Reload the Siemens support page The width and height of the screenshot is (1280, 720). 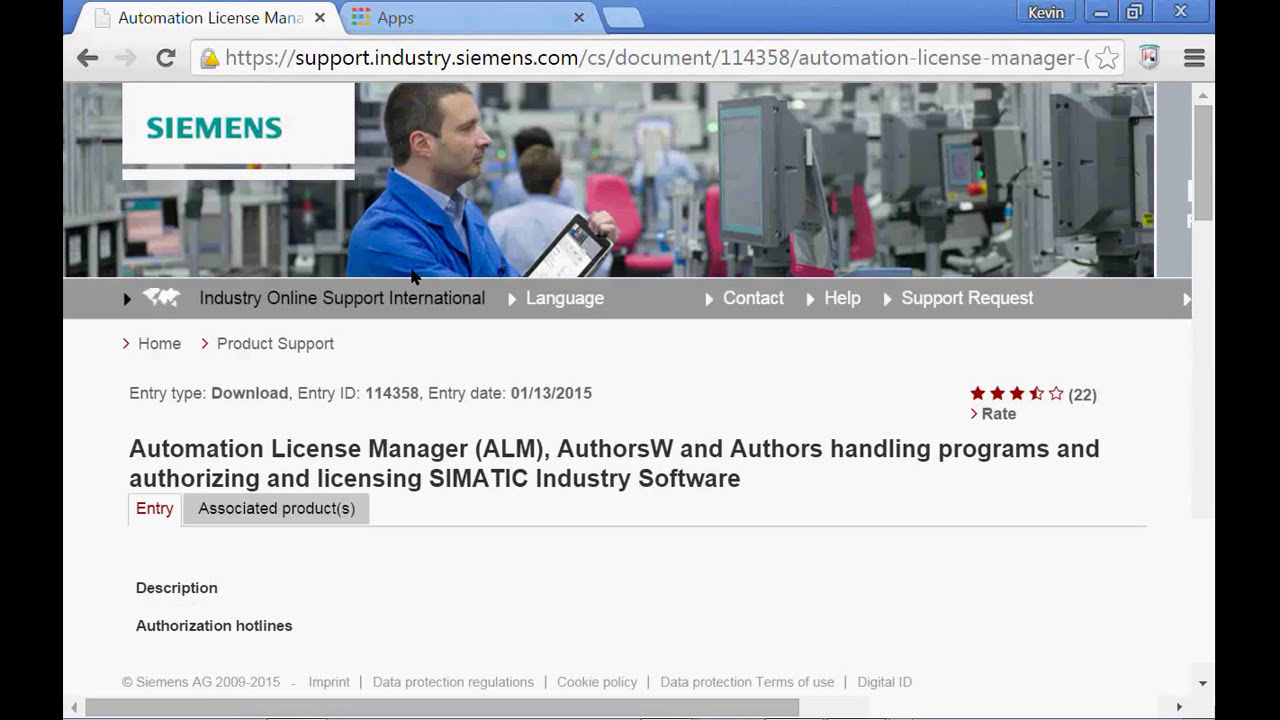click(x=166, y=58)
